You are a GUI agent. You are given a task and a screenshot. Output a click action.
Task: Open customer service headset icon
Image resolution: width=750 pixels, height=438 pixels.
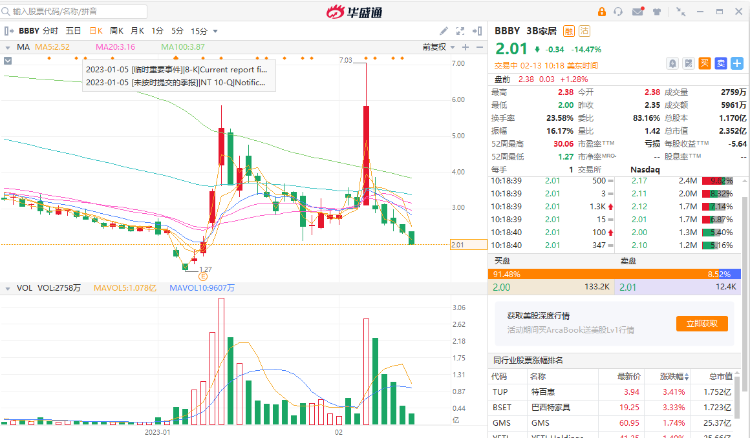(x=618, y=11)
